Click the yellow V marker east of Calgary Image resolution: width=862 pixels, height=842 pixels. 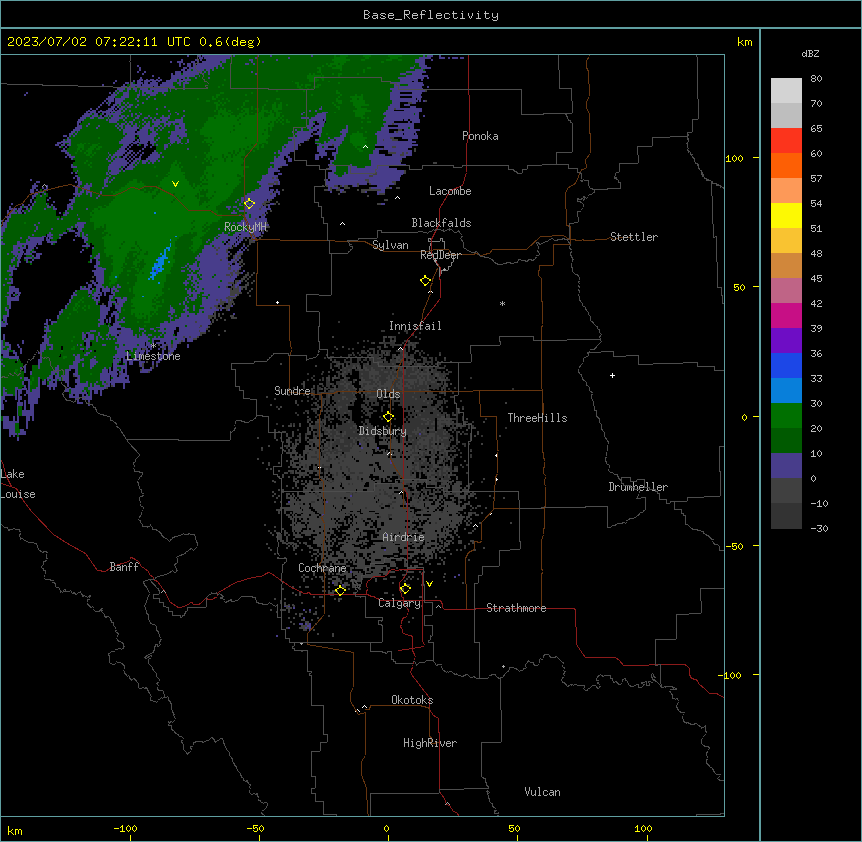click(x=429, y=584)
